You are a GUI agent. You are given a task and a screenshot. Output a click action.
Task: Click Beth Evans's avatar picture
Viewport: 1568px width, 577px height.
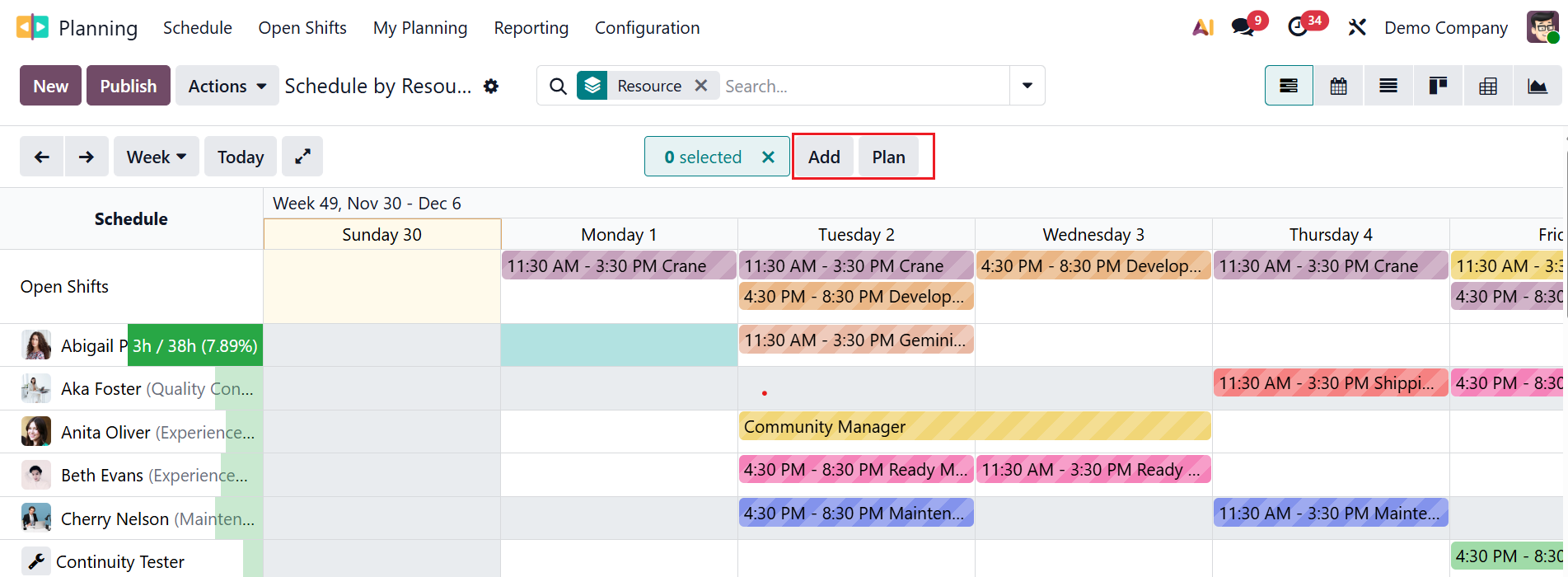click(36, 475)
